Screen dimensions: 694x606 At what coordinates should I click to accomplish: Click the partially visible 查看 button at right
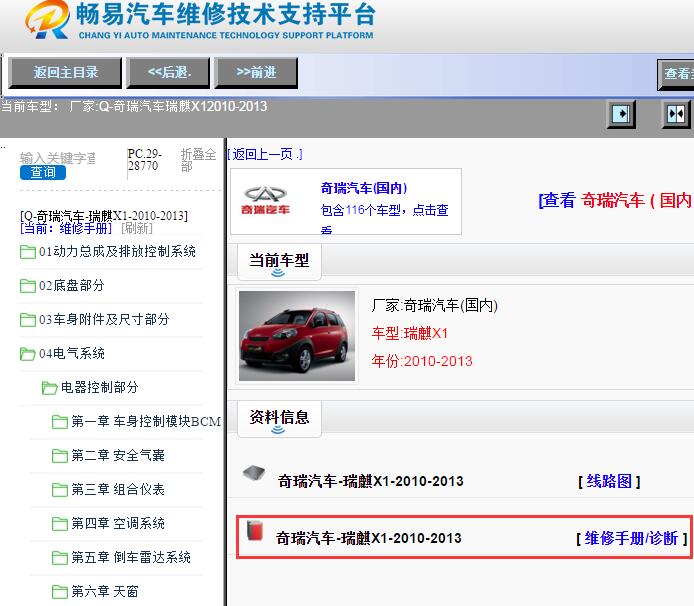676,74
